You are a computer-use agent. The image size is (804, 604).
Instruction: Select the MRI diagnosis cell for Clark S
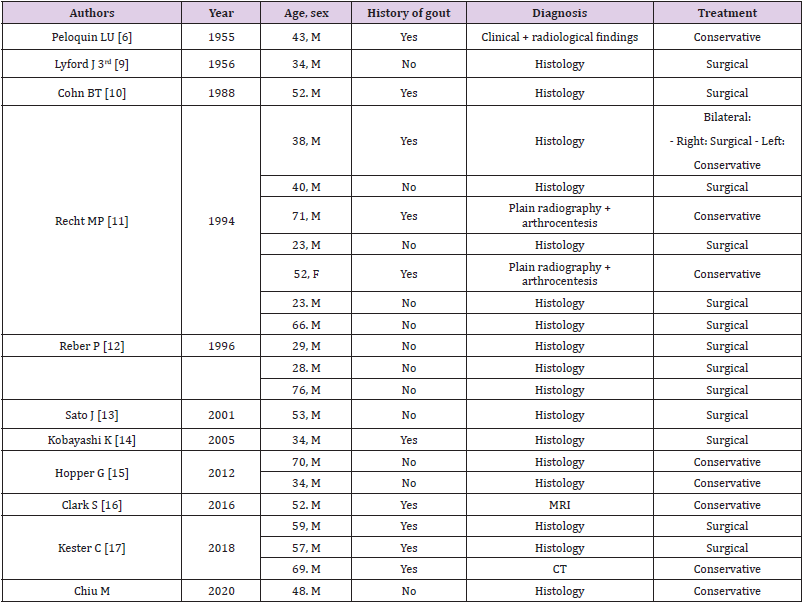coord(560,505)
